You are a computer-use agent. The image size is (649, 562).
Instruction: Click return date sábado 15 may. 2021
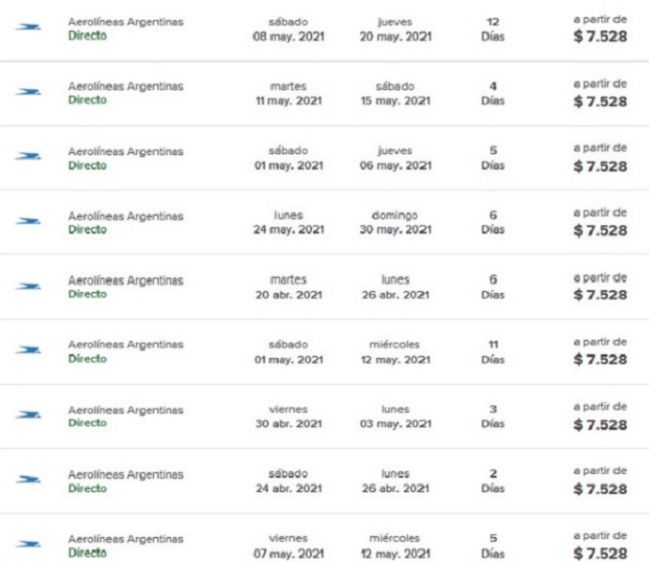tap(395, 94)
